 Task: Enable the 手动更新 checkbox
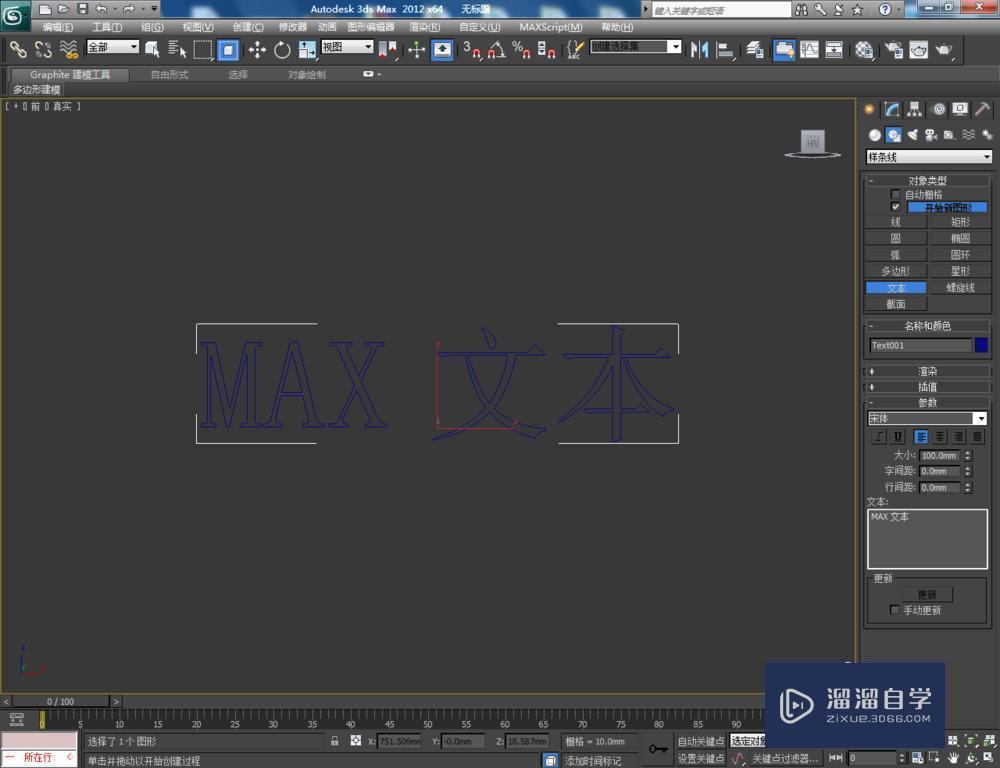[895, 610]
